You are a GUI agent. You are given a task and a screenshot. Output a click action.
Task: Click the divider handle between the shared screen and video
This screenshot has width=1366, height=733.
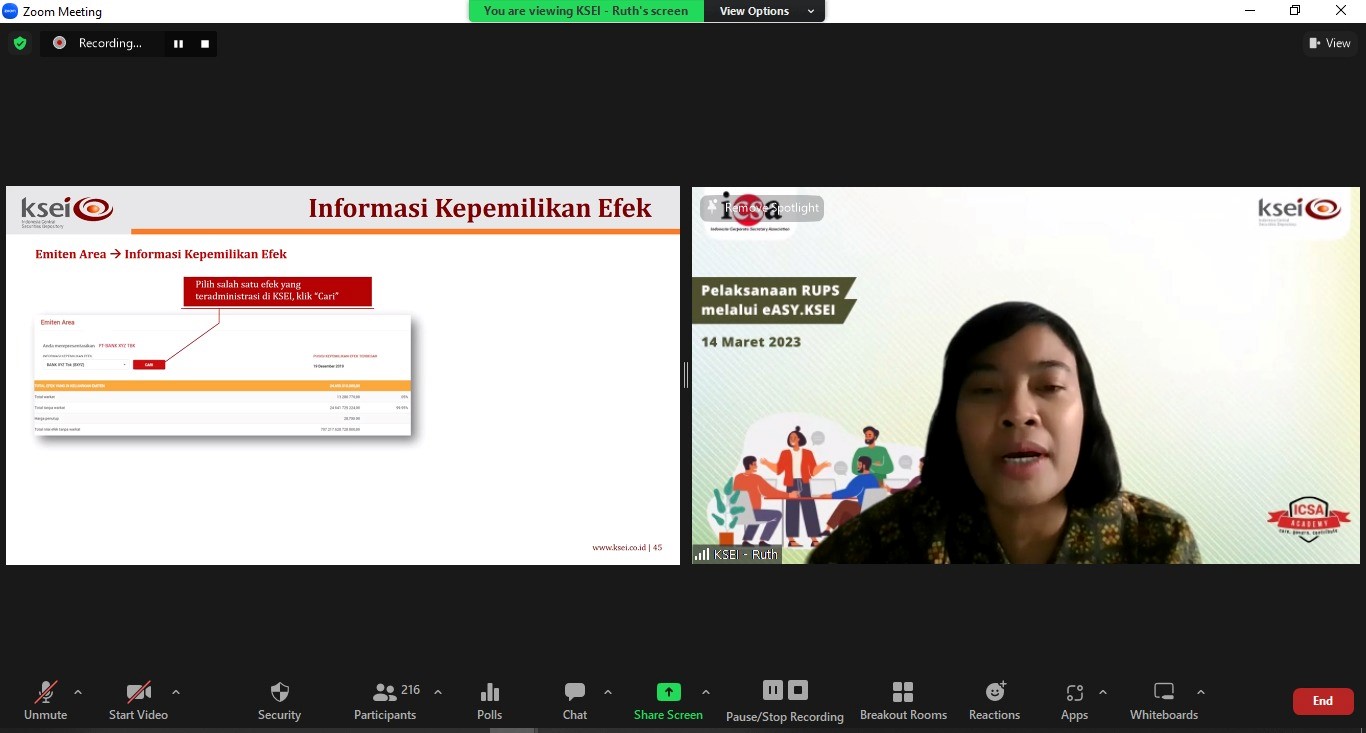686,375
